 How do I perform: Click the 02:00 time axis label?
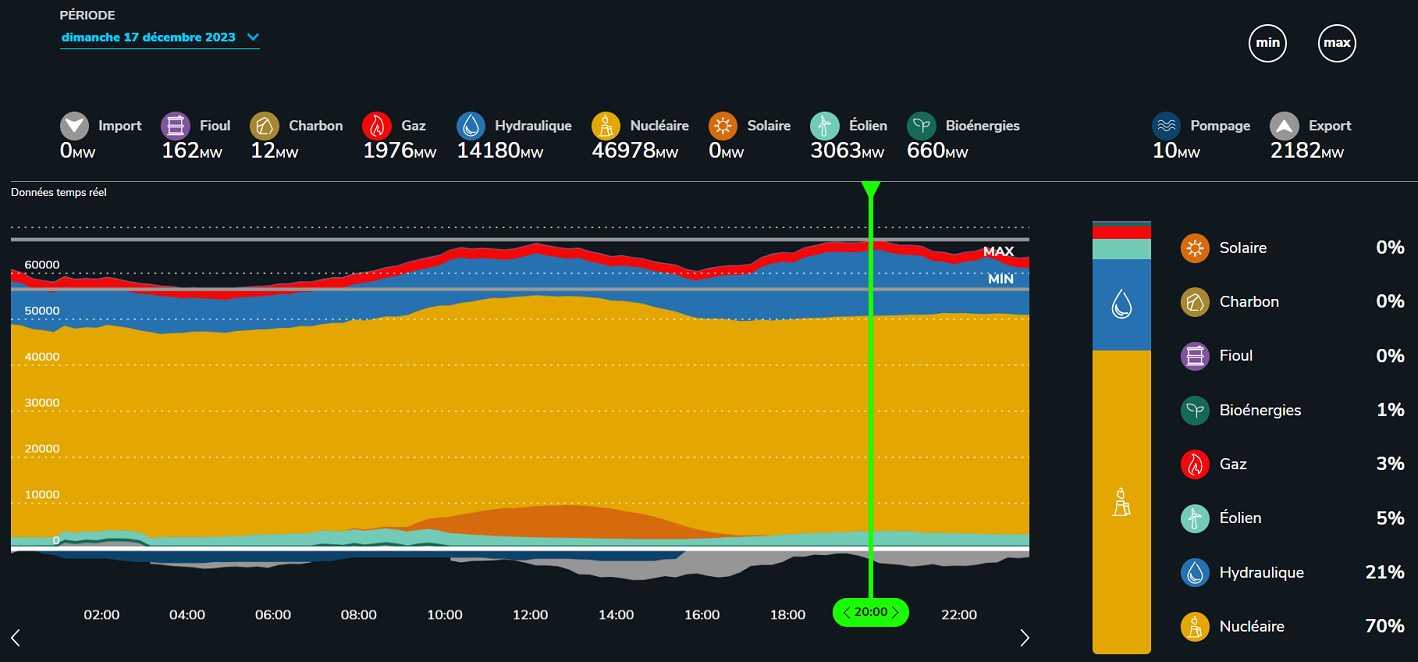(102, 615)
